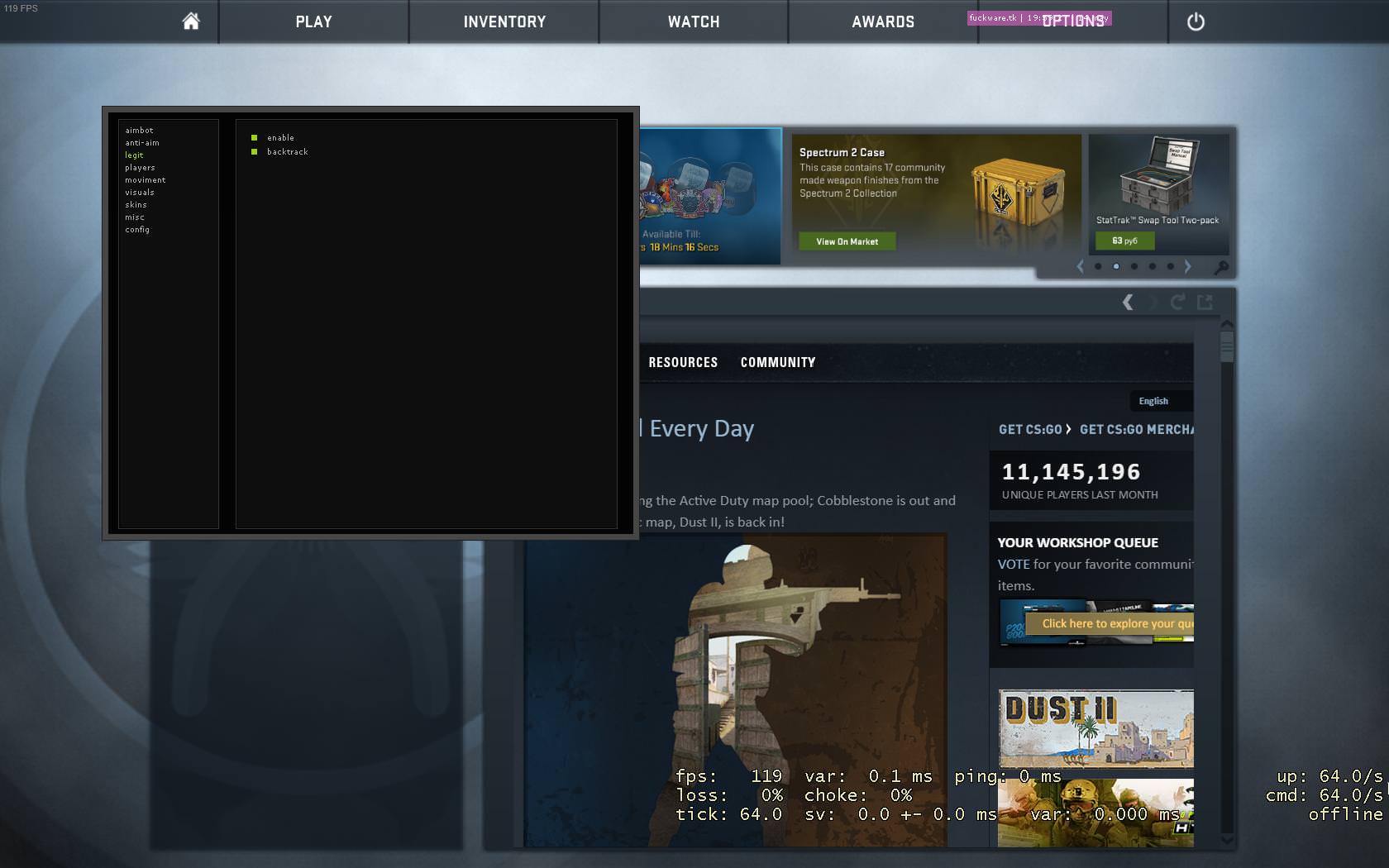The height and width of the screenshot is (868, 1389).
Task: Open the English language dropdown
Action: [1161, 401]
